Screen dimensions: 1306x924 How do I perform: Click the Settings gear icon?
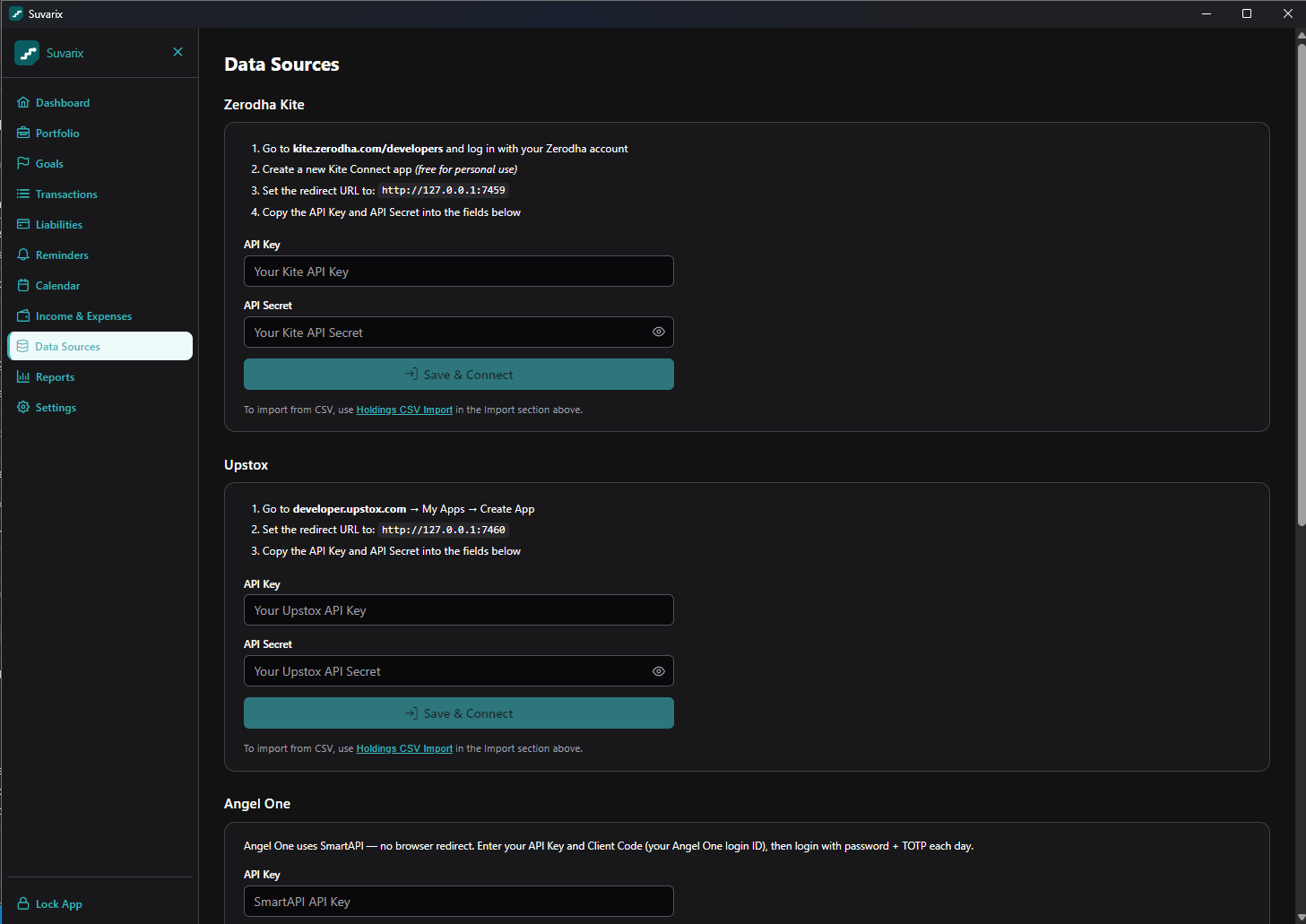pyautogui.click(x=23, y=407)
